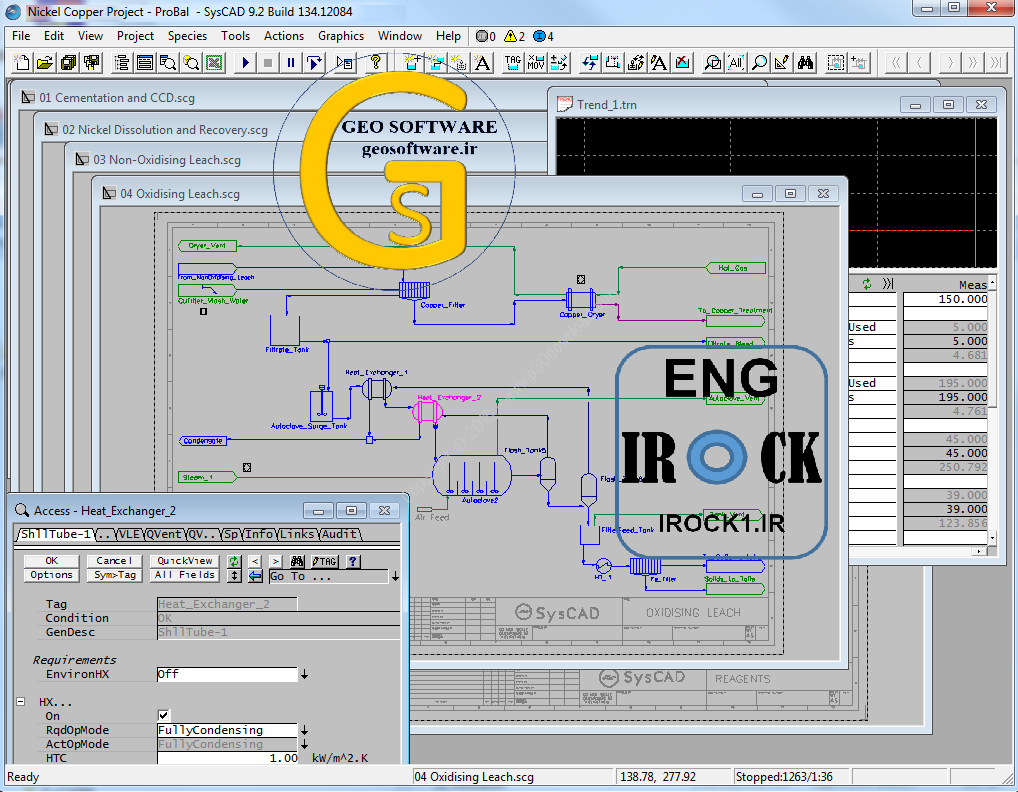The height and width of the screenshot is (792, 1018).
Task: Select the 03 Non-Oxidising Leach.scg window title
Action: [167, 160]
